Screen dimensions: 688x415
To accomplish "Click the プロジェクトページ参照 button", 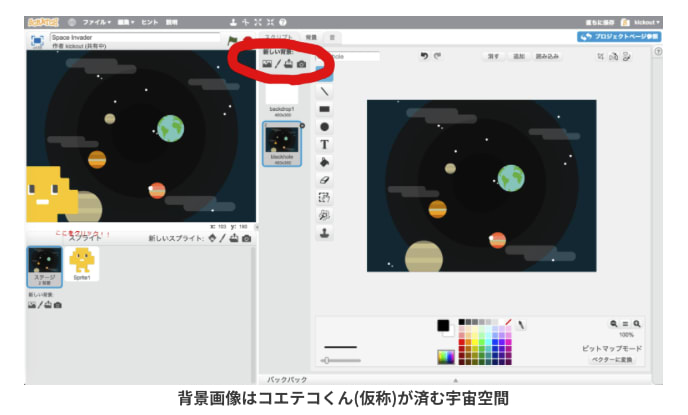I will 619,37.
